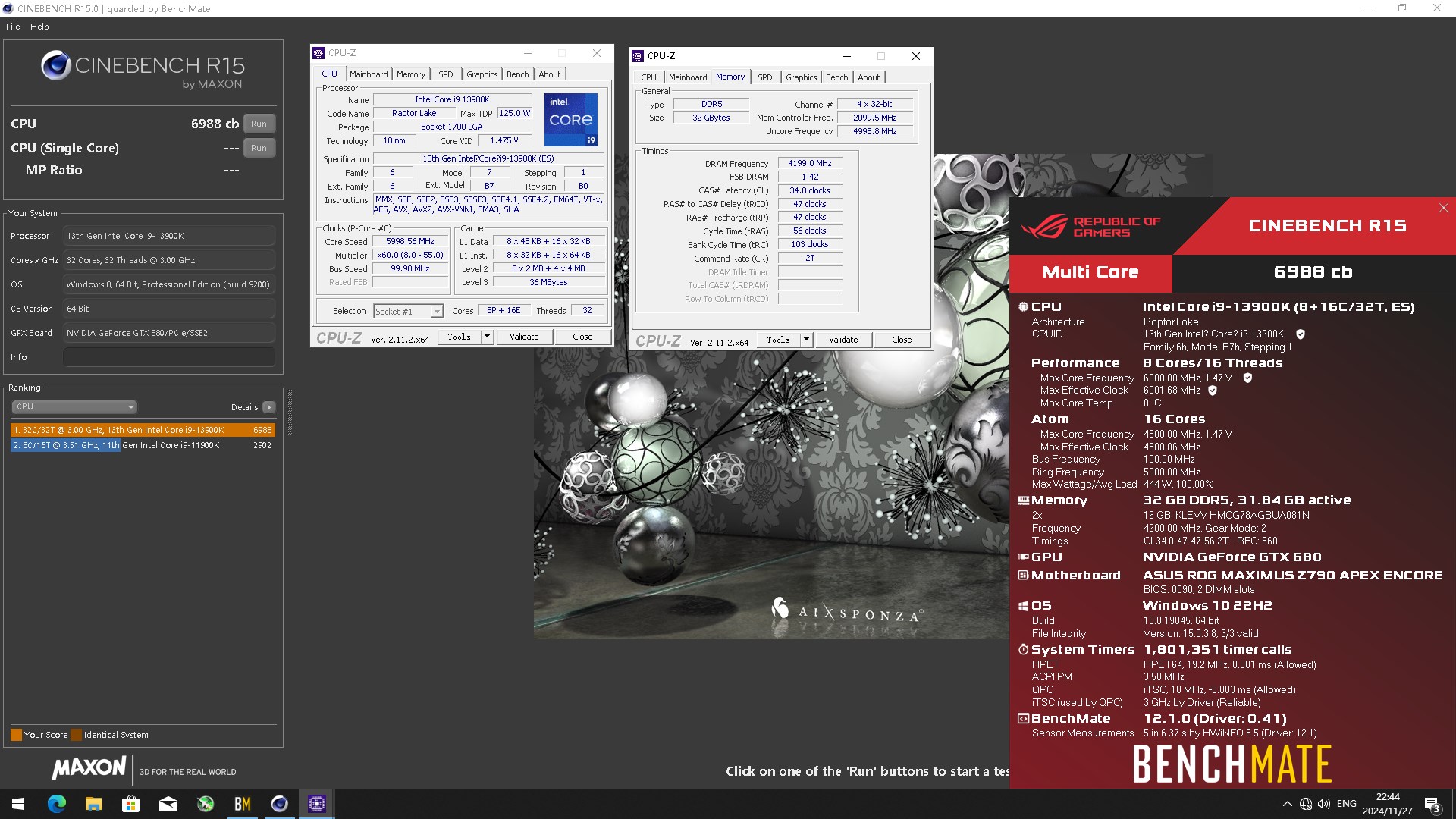Click the Memory section icon in BenchMate
The height and width of the screenshot is (819, 1456).
pos(1023,500)
